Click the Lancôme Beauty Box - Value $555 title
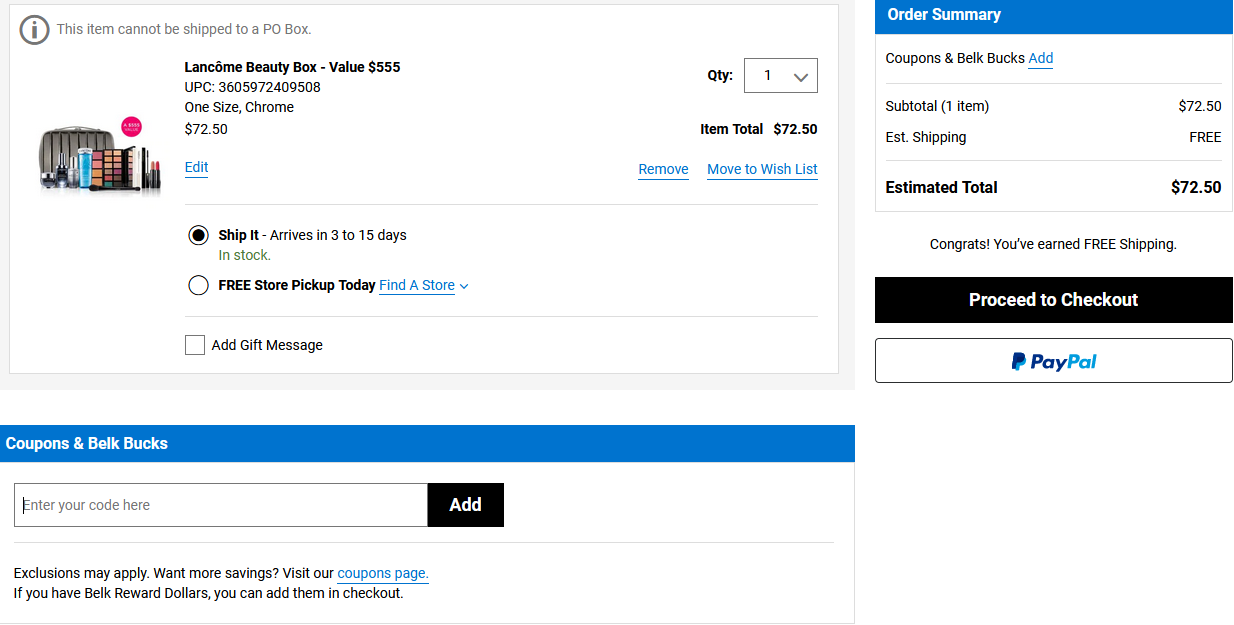Viewport: 1234px width, 625px height. tap(292, 67)
